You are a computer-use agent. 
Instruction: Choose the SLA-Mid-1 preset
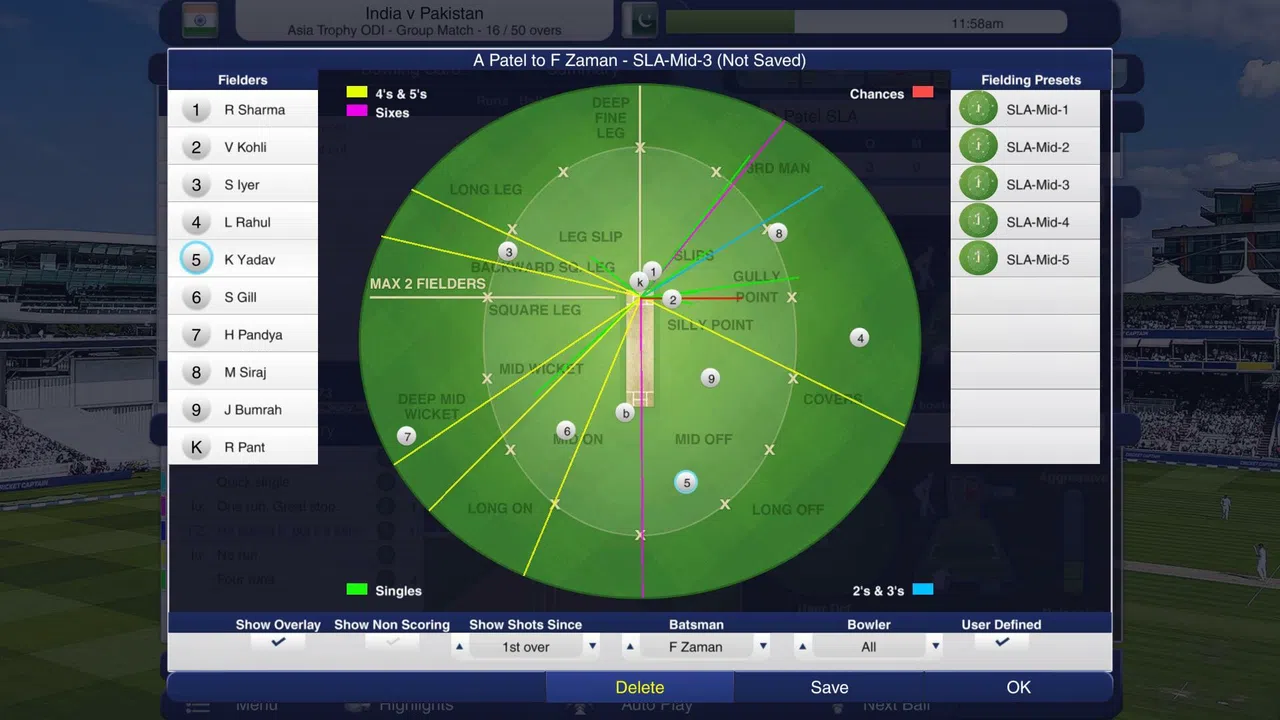click(x=1025, y=109)
